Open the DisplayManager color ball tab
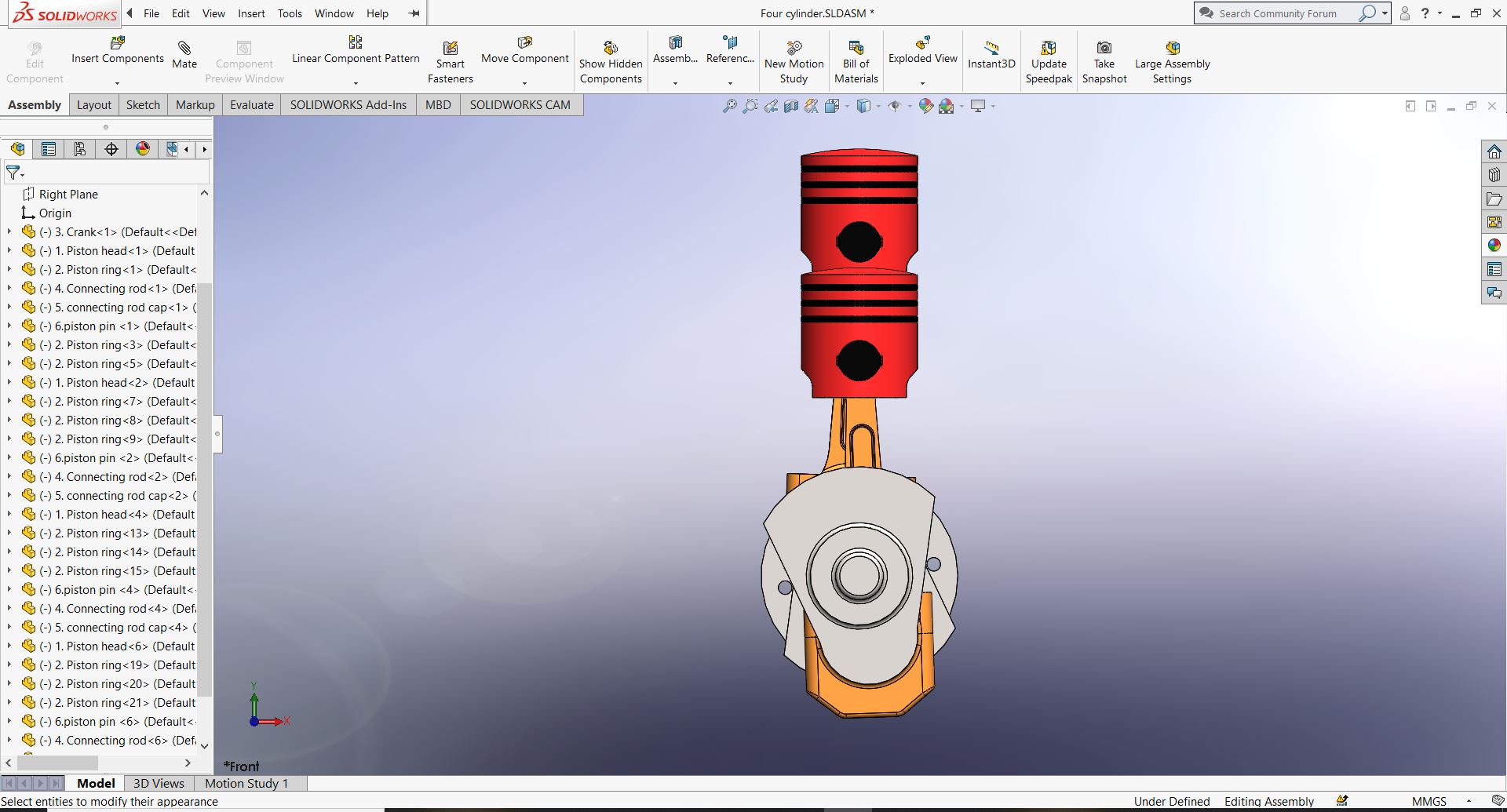The width and height of the screenshot is (1507, 812). pyautogui.click(x=143, y=149)
